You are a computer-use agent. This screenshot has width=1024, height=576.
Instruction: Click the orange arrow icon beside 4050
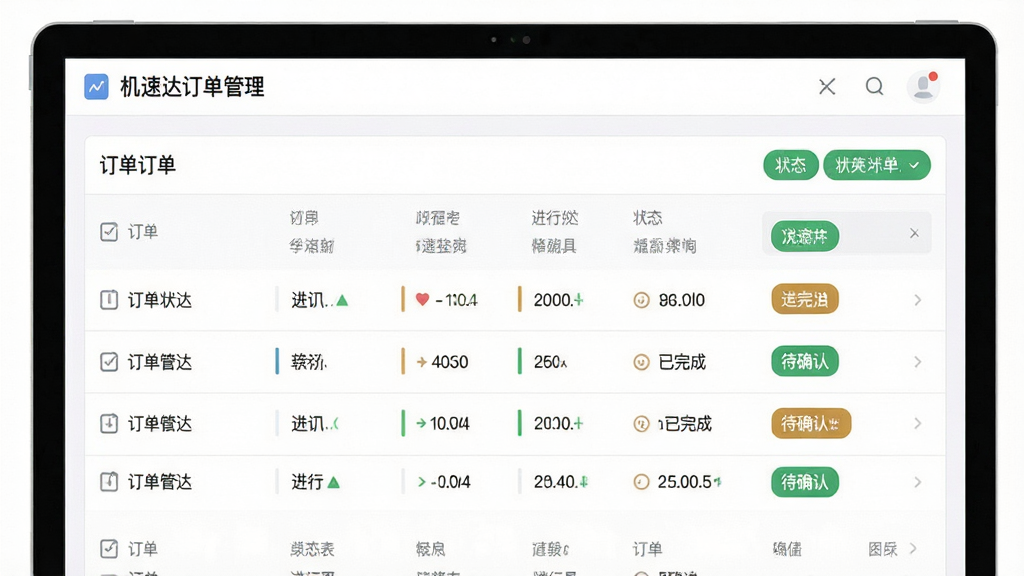click(x=421, y=362)
